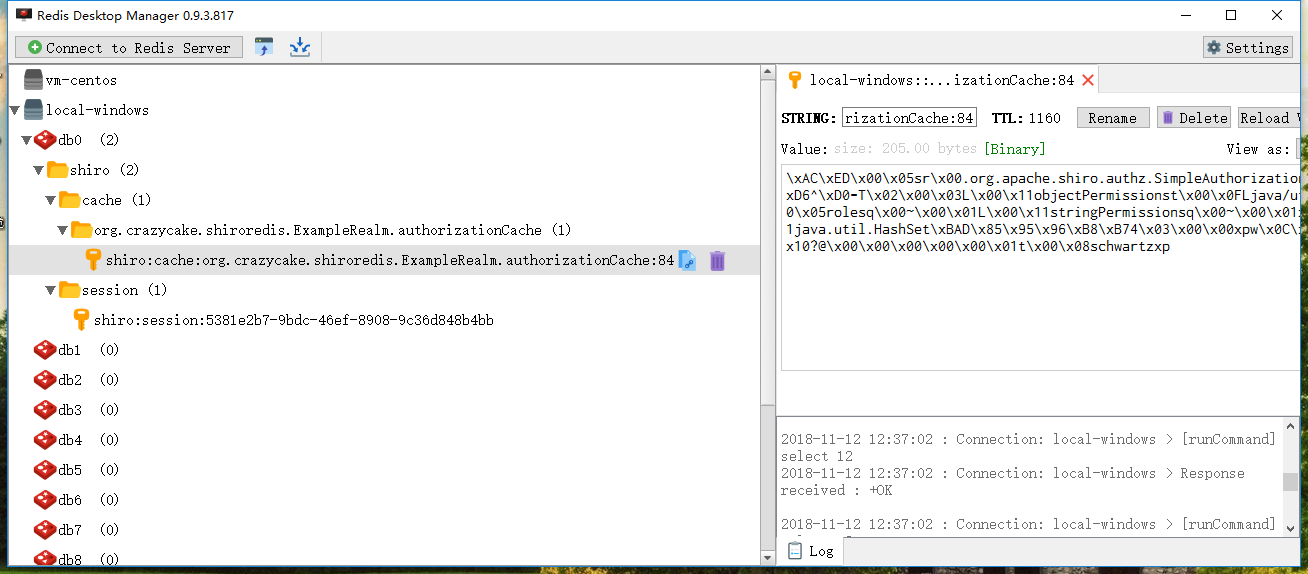Click the db3 database icon
The height and width of the screenshot is (574, 1308).
pos(45,410)
